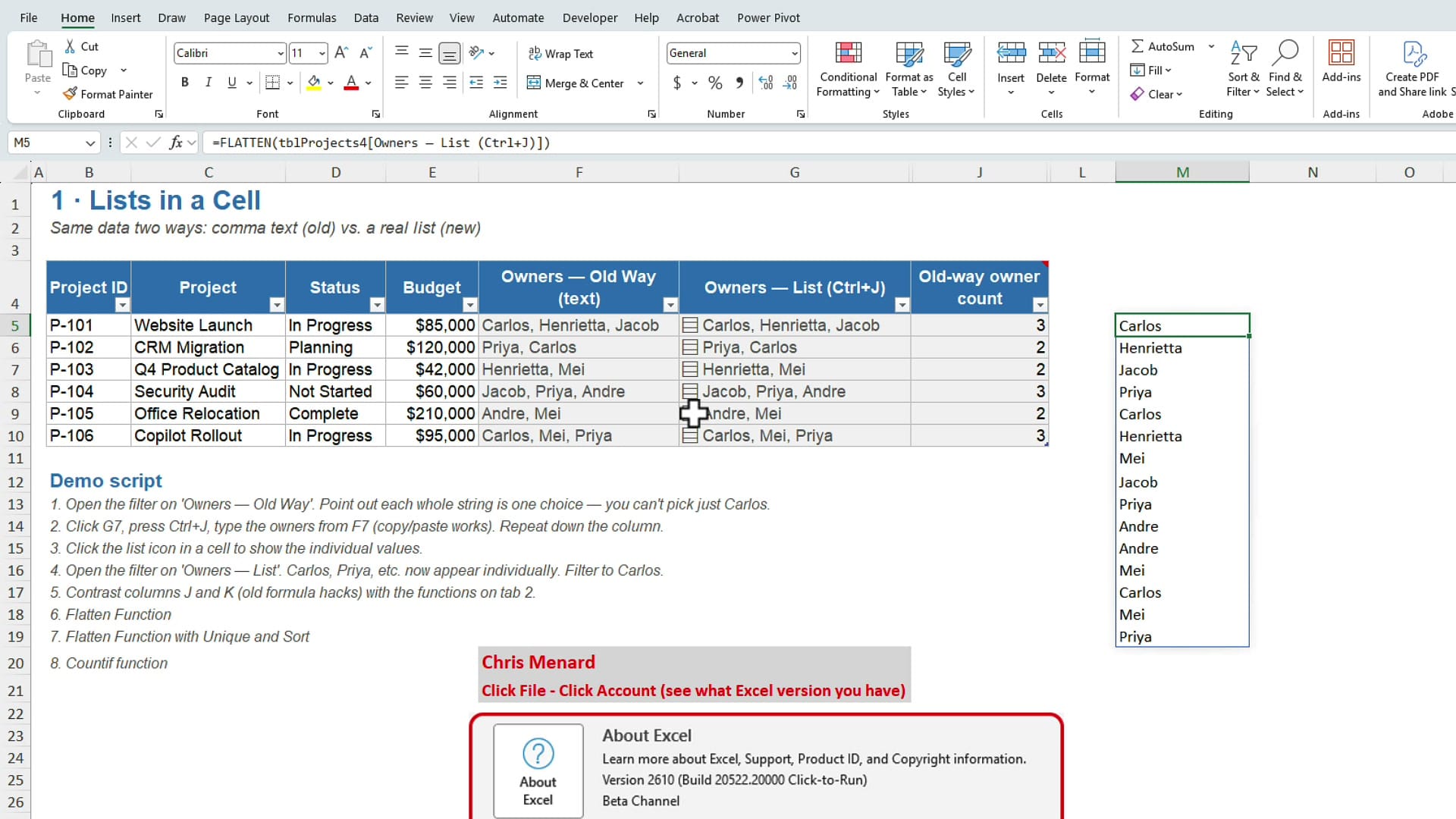Click the Cut scissors icon

[70, 46]
